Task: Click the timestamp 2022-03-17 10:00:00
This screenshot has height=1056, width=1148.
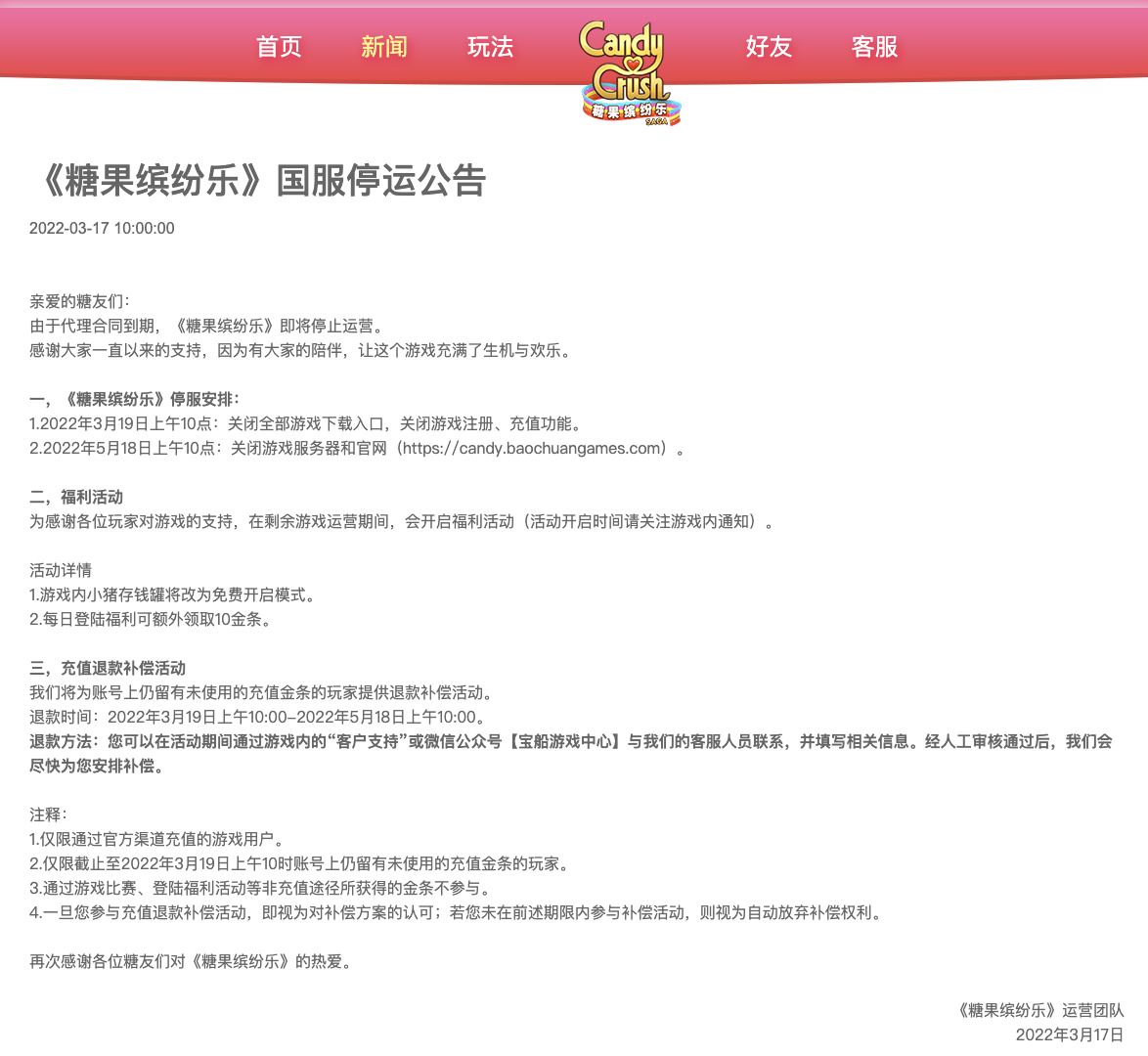Action: (102, 228)
